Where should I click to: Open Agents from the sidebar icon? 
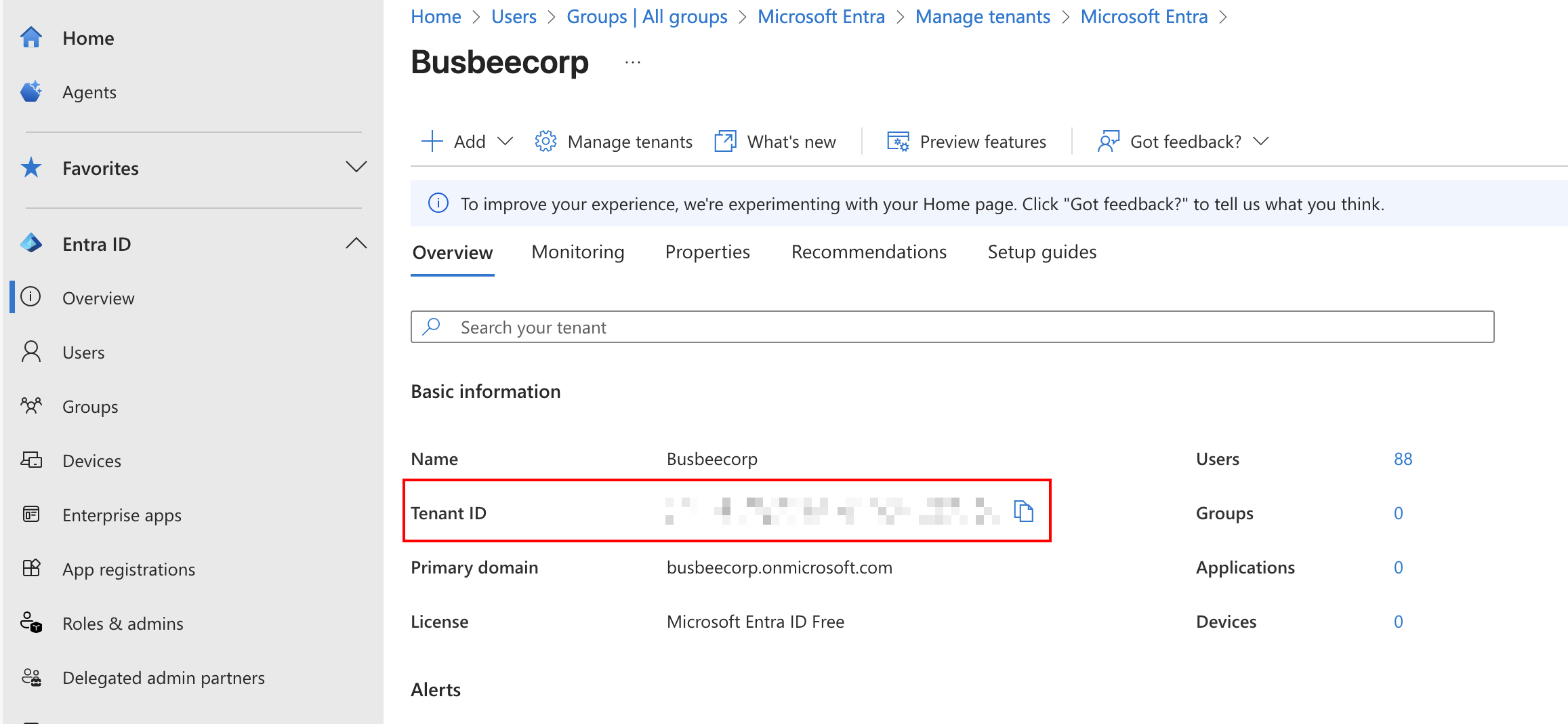coord(31,92)
